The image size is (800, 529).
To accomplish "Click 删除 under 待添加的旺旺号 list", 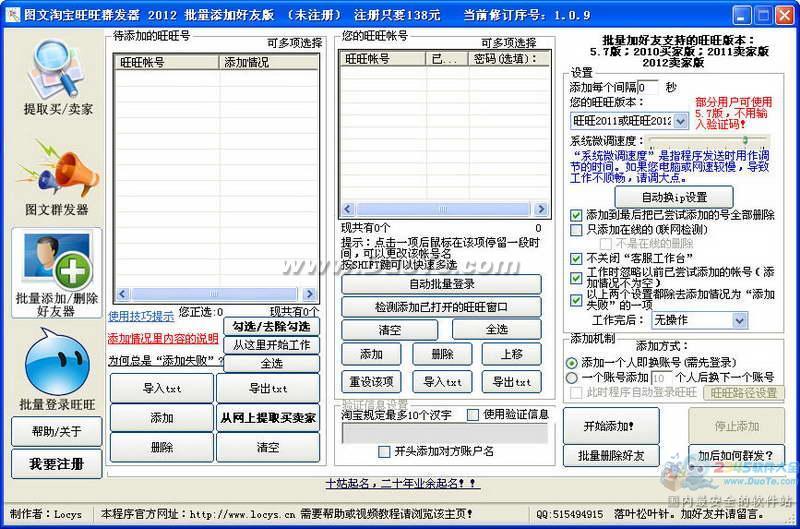I will click(x=162, y=447).
